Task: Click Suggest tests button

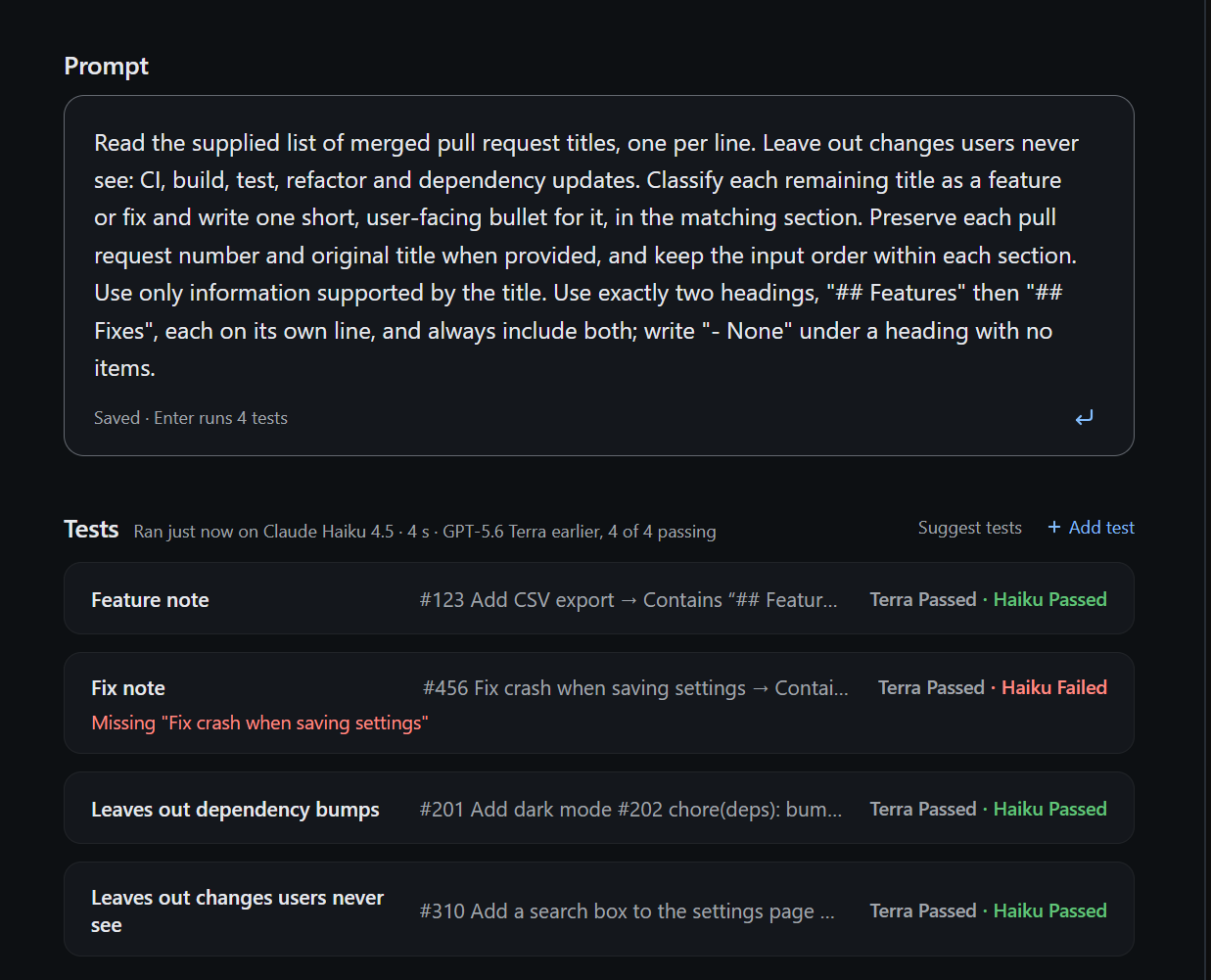Action: pos(969,527)
